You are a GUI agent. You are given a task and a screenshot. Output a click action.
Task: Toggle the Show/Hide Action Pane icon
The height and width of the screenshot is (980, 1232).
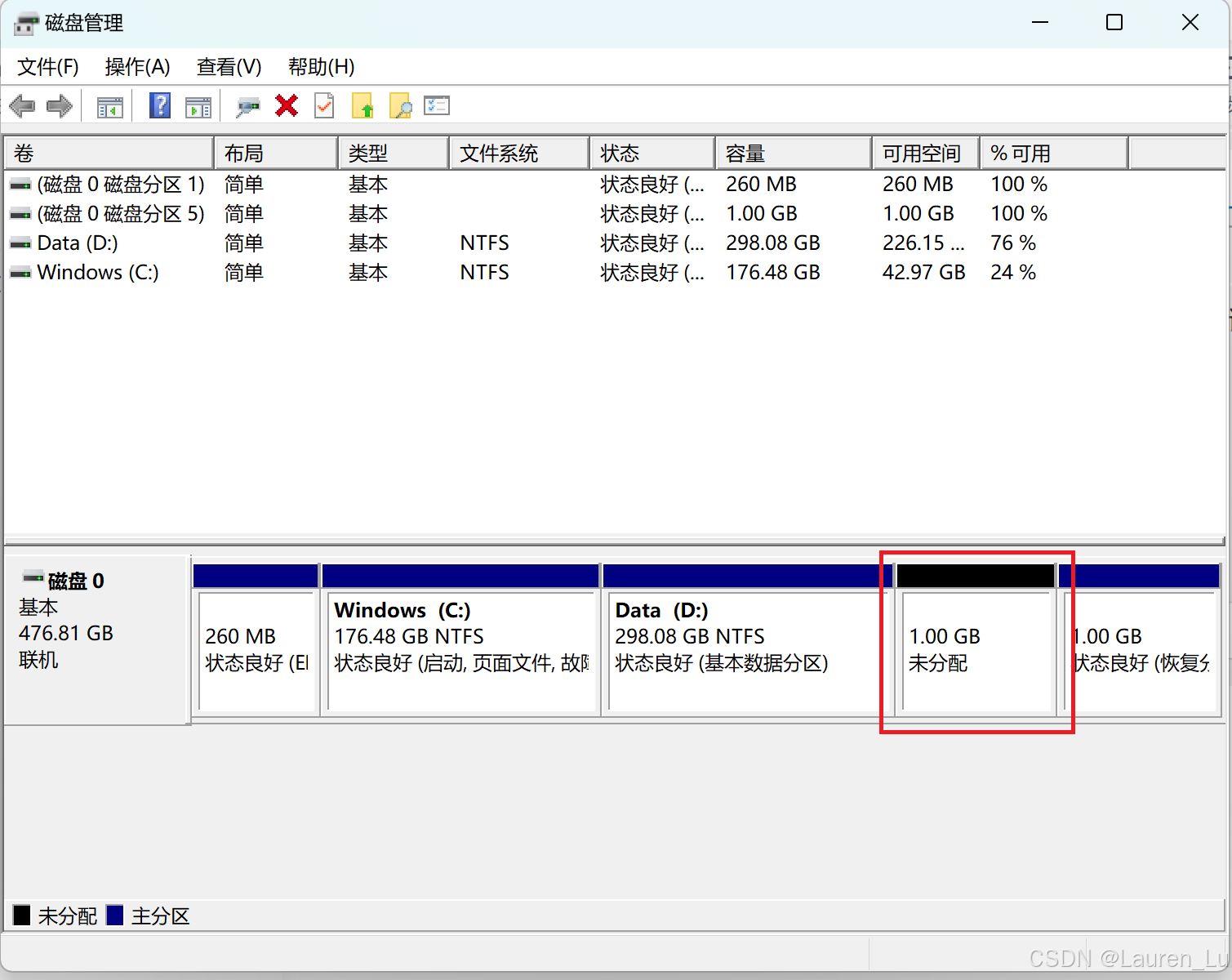pyautogui.click(x=198, y=106)
